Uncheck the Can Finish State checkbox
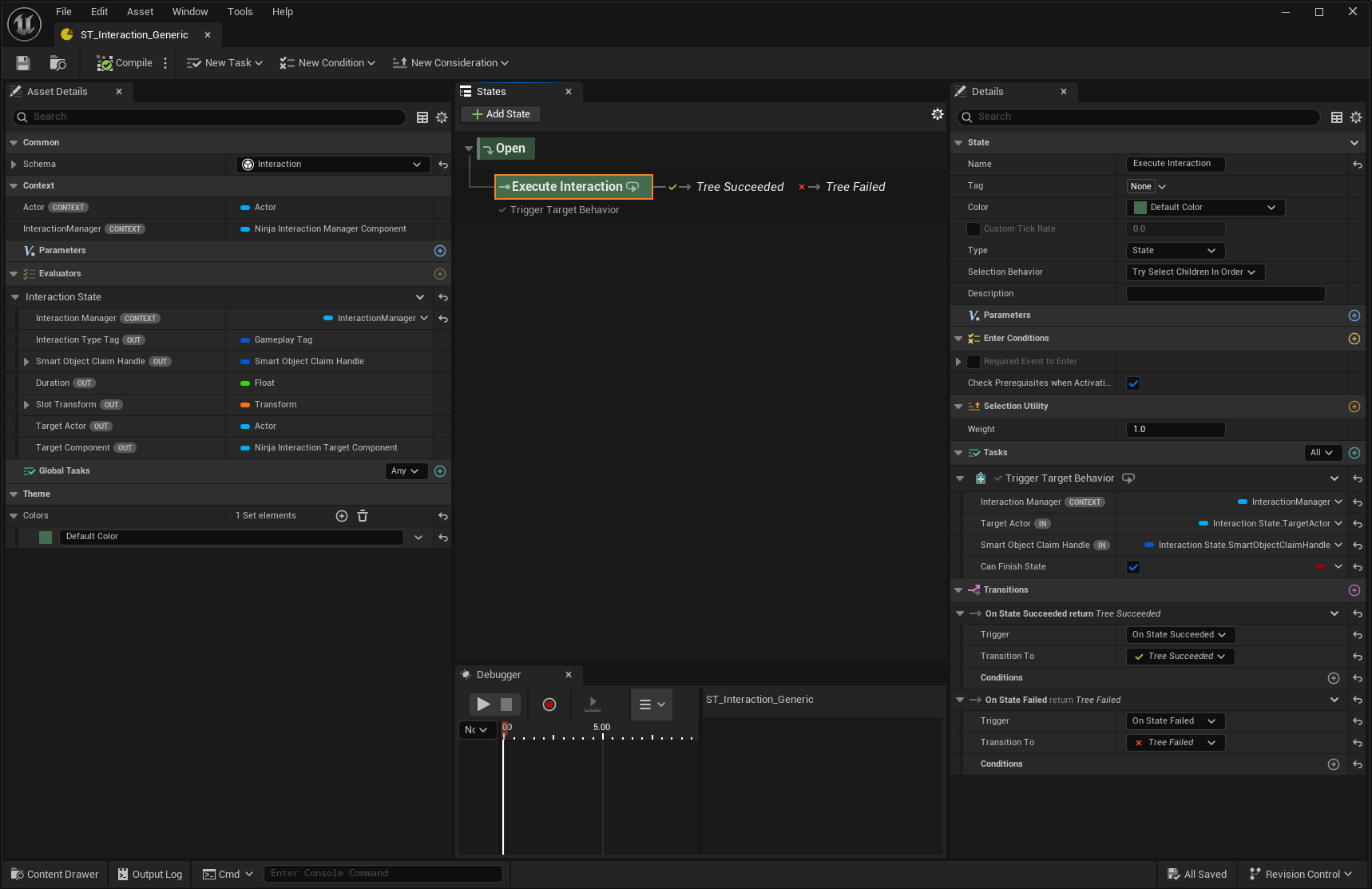Screen dimensions: 1372x889 [x=1132, y=567]
